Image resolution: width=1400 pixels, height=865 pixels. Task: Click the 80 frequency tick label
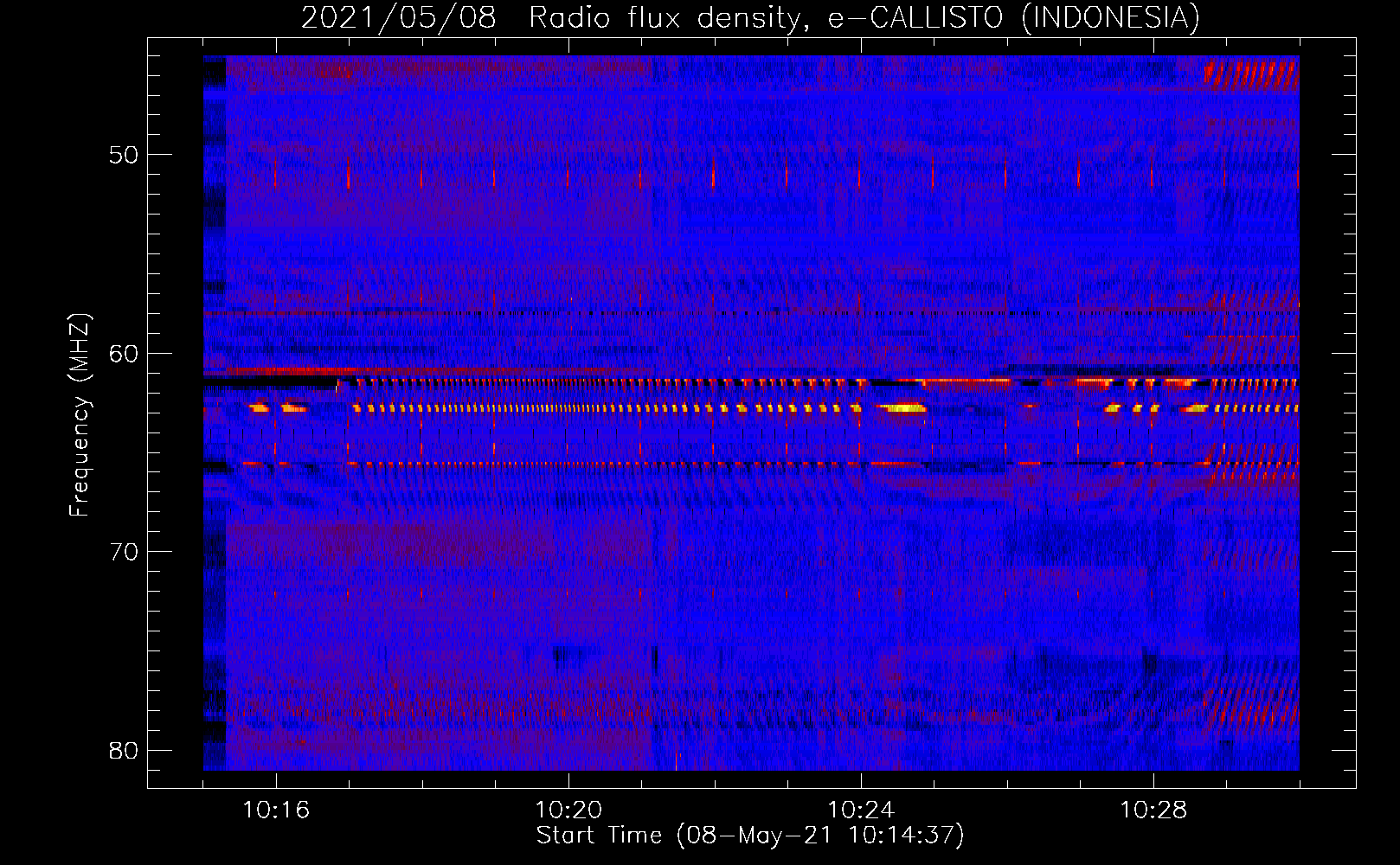click(124, 750)
